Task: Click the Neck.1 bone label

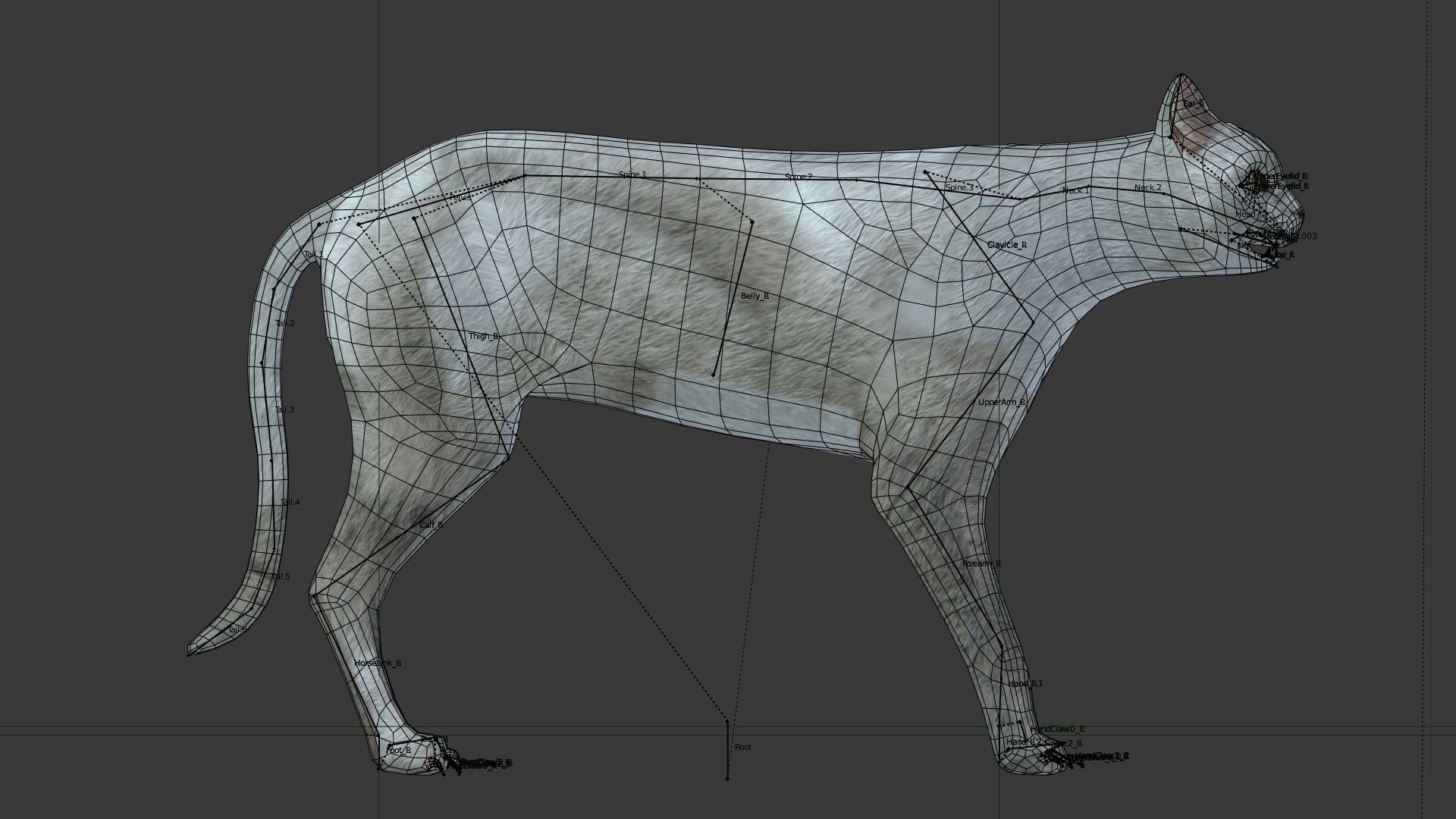Action: click(1075, 190)
